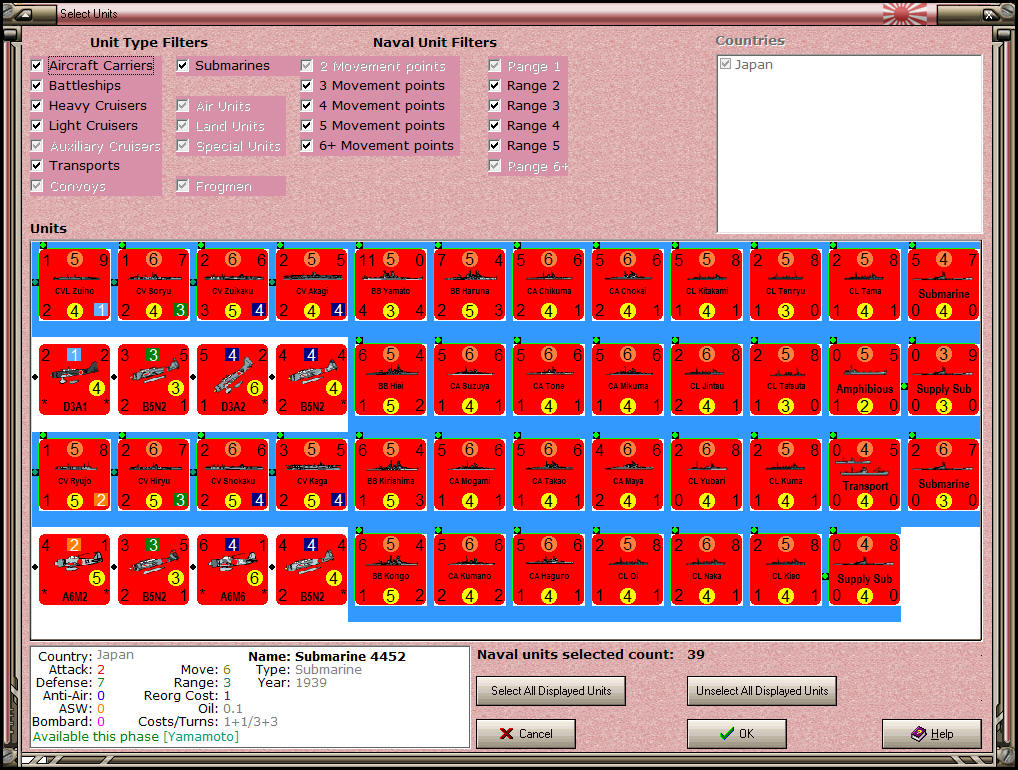The image size is (1018, 770).
Task: Select the CA Tone cruiser counter
Action: click(x=549, y=380)
